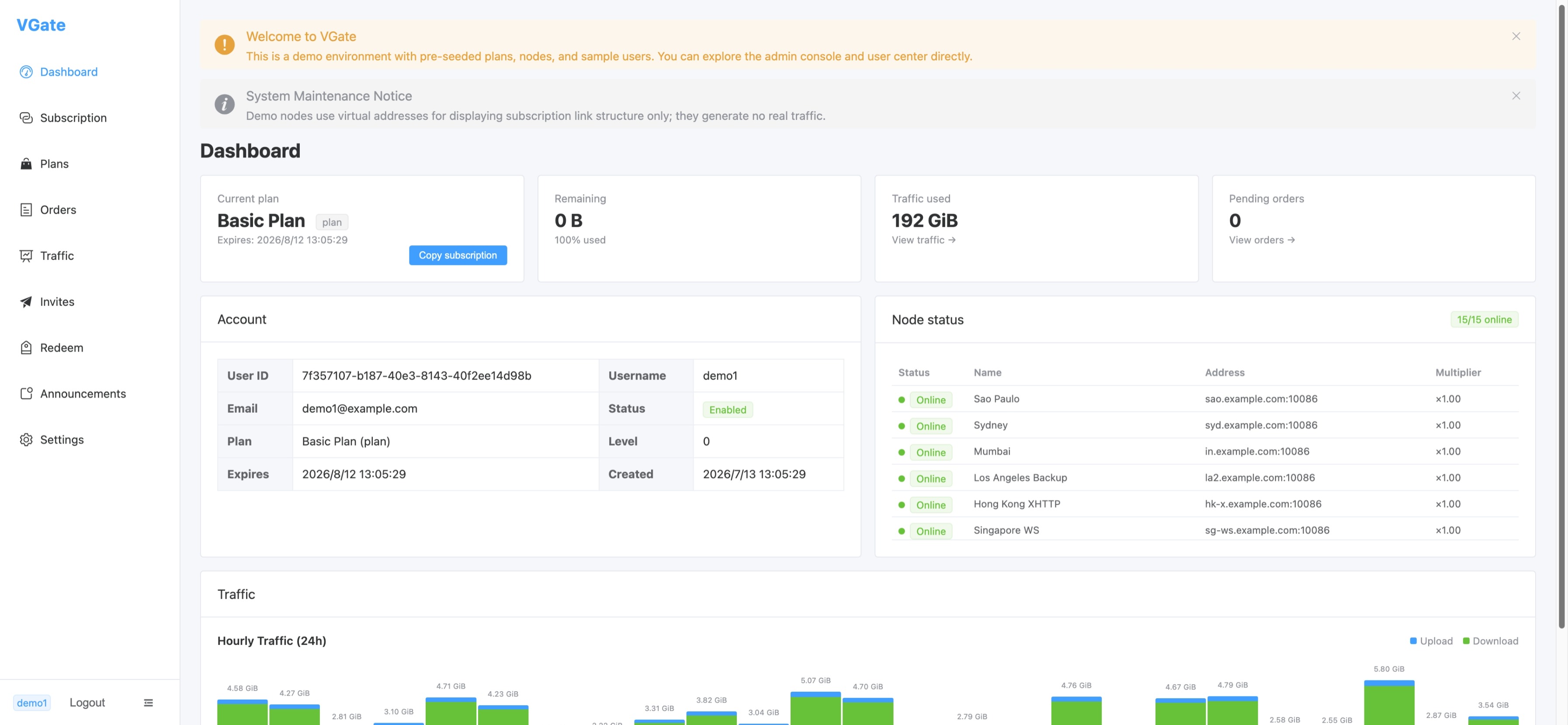Click the Copy subscription button

458,255
